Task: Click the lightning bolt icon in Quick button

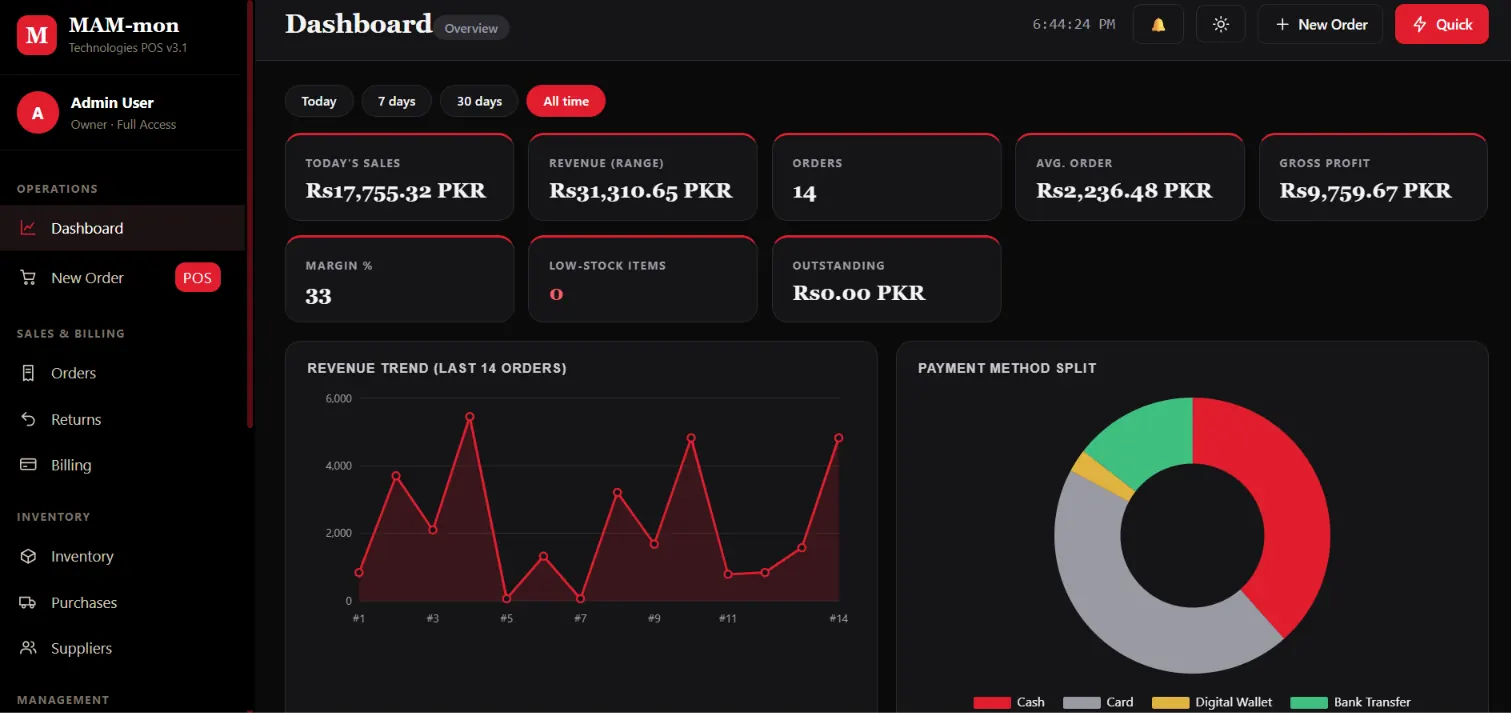Action: (x=1419, y=24)
